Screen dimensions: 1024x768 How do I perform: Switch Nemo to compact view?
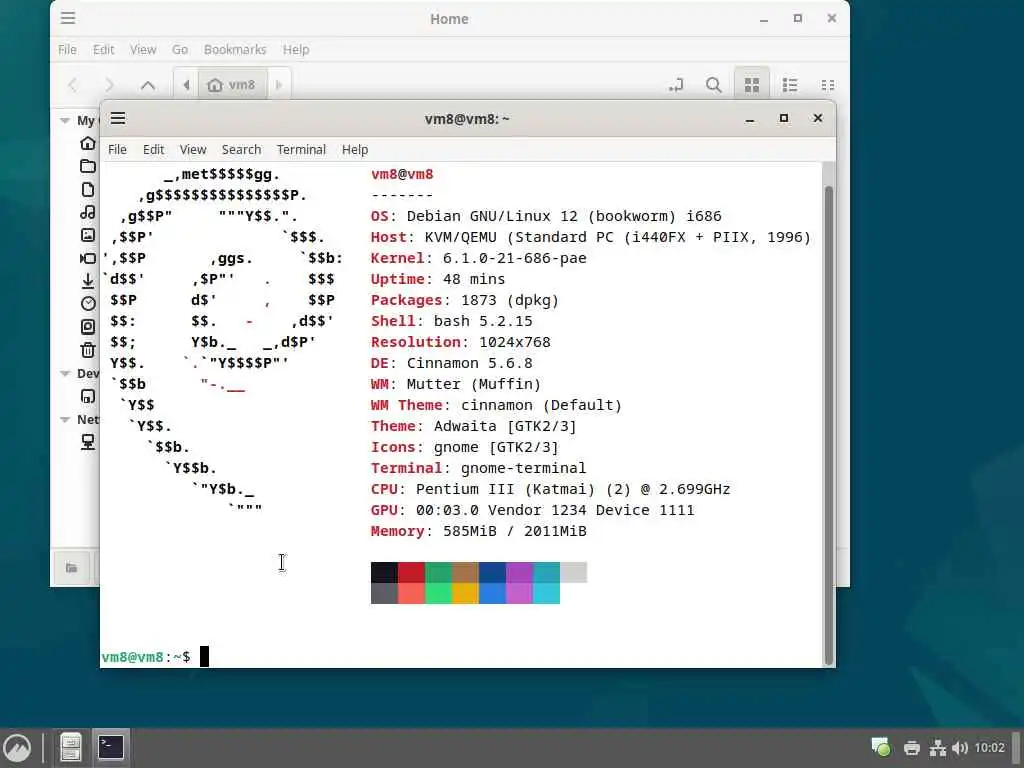[827, 85]
